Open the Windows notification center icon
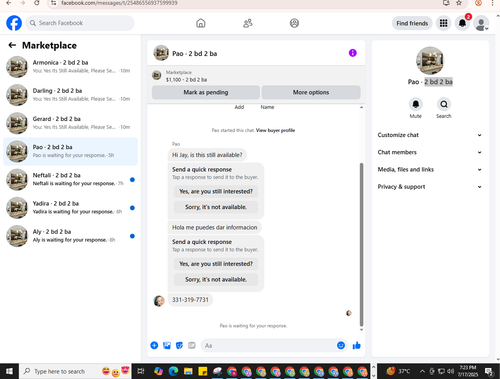This screenshot has height=379, width=500. coord(489,371)
